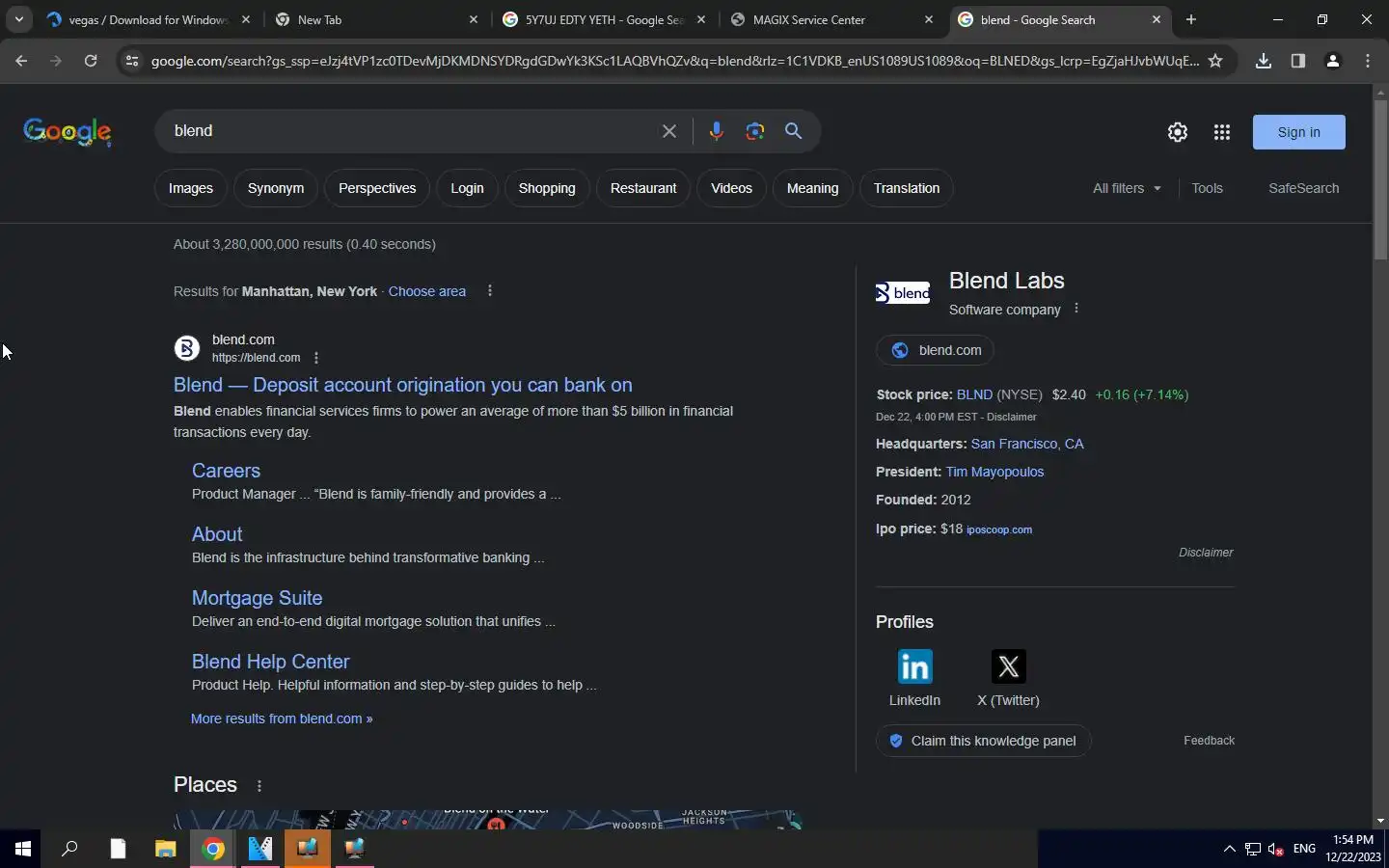Open Blend Labs X (Twitter) profile

(x=1008, y=678)
